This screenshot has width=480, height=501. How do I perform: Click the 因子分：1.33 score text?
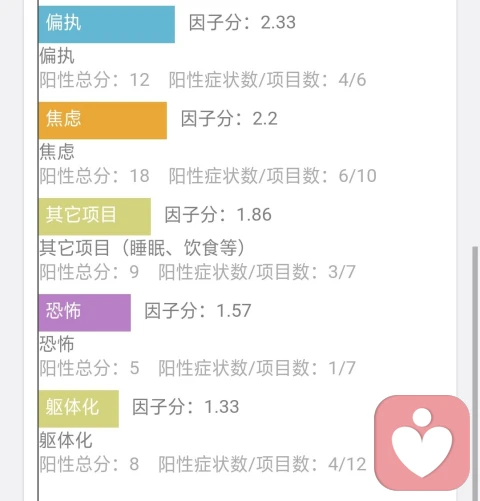(186, 407)
